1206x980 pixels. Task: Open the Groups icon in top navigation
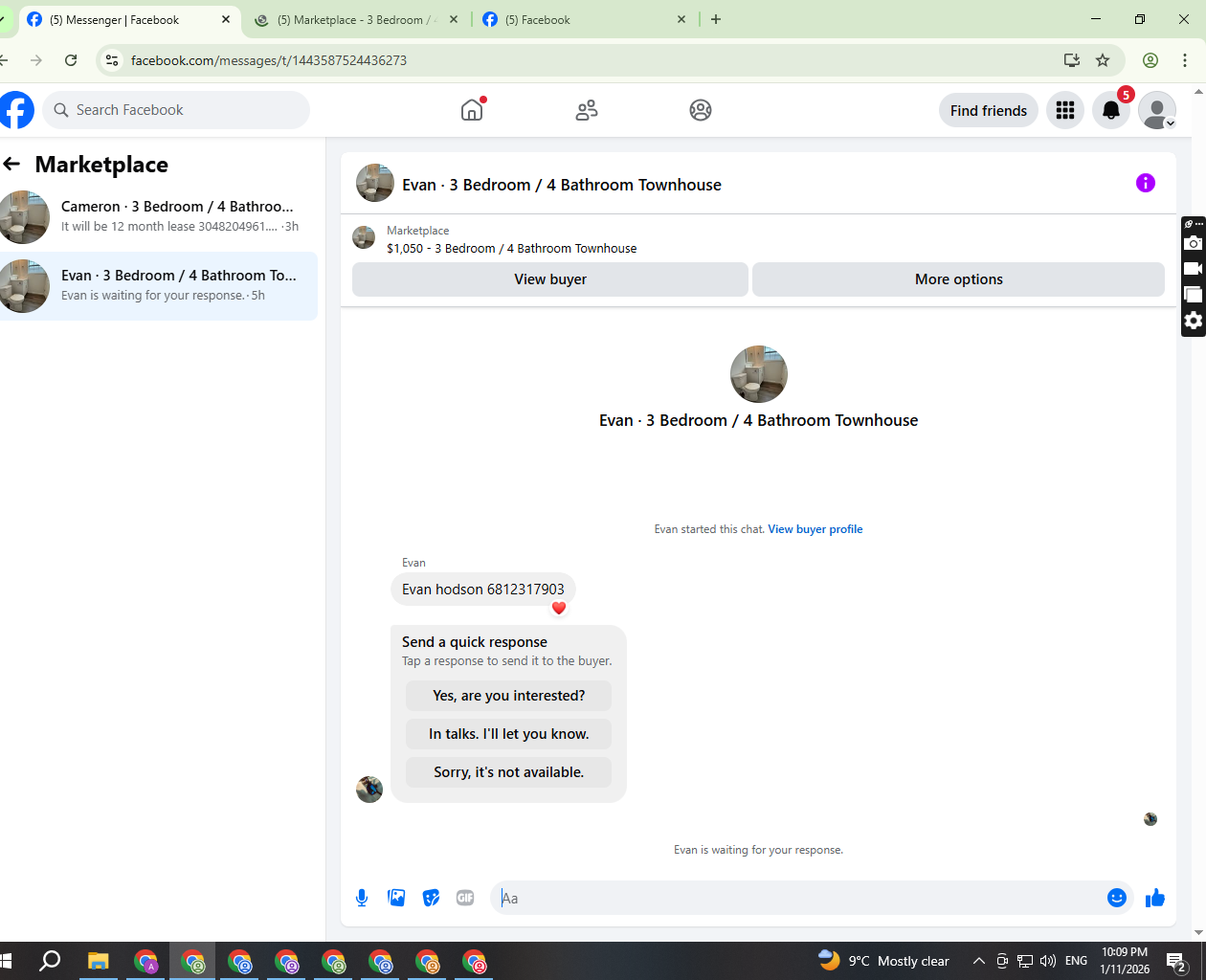(x=701, y=110)
